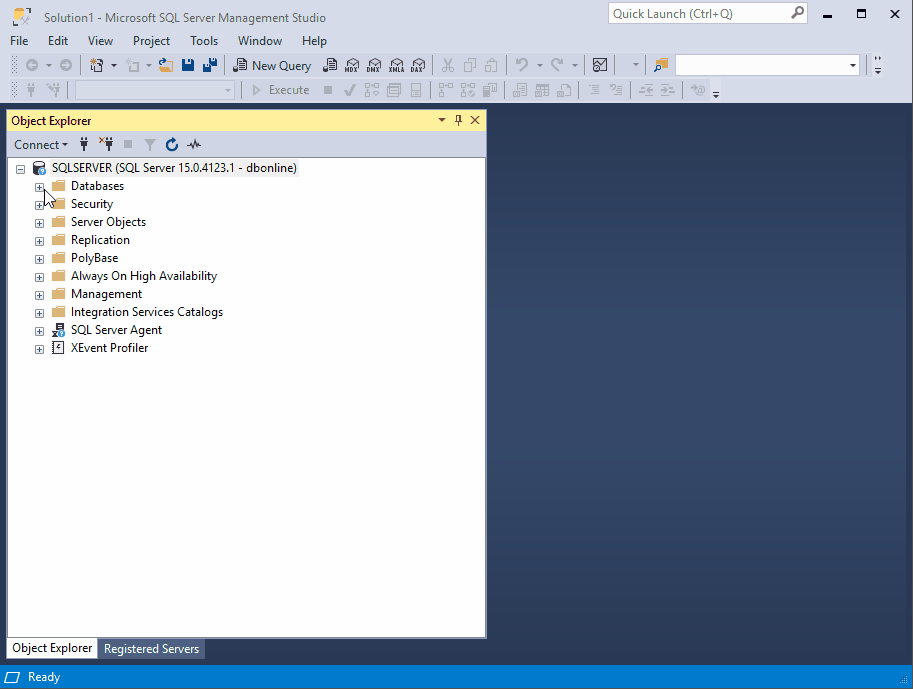913x689 pixels.
Task: Open the Help menu
Action: (314, 41)
